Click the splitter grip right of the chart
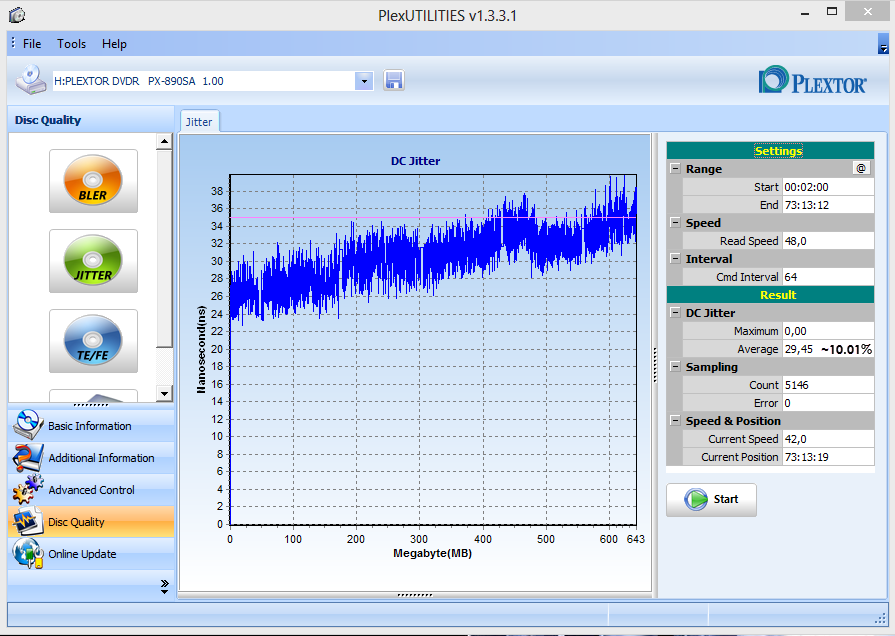The width and height of the screenshot is (895, 636). point(655,365)
